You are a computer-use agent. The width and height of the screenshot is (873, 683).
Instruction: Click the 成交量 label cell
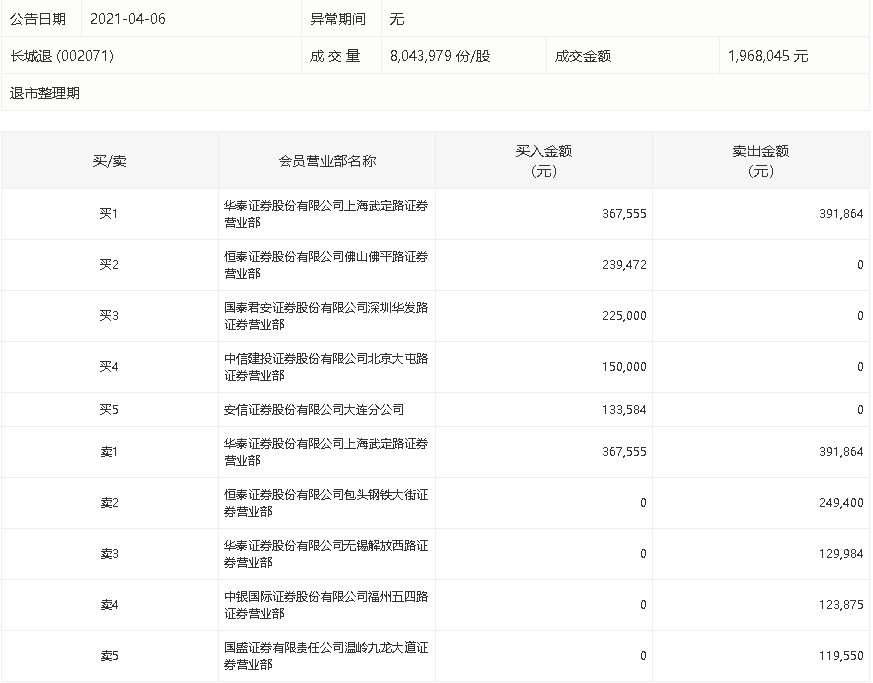pos(335,56)
